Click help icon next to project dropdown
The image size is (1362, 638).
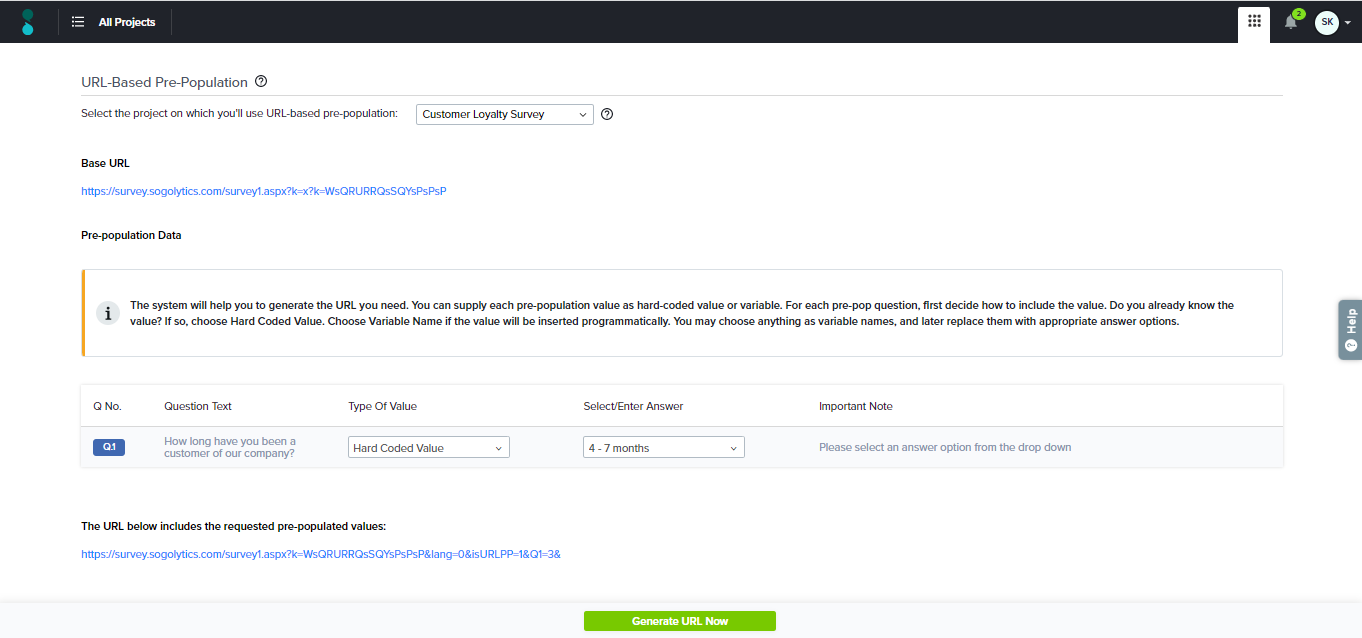click(607, 114)
